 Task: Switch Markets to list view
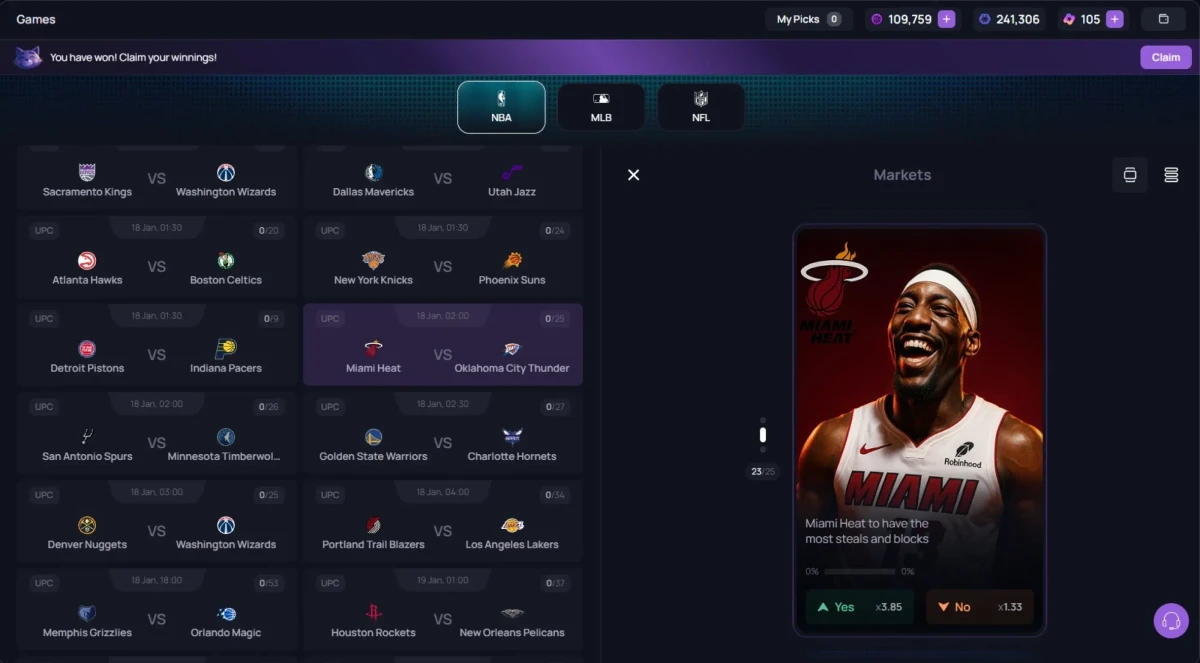tap(1171, 175)
